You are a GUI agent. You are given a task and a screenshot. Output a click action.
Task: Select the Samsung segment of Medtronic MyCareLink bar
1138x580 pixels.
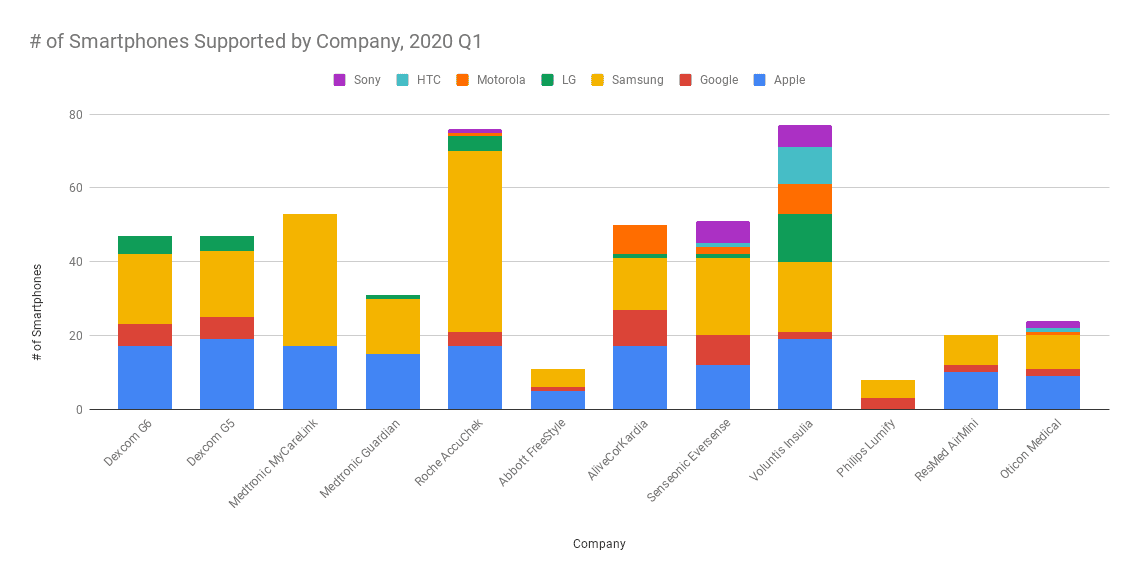310,280
